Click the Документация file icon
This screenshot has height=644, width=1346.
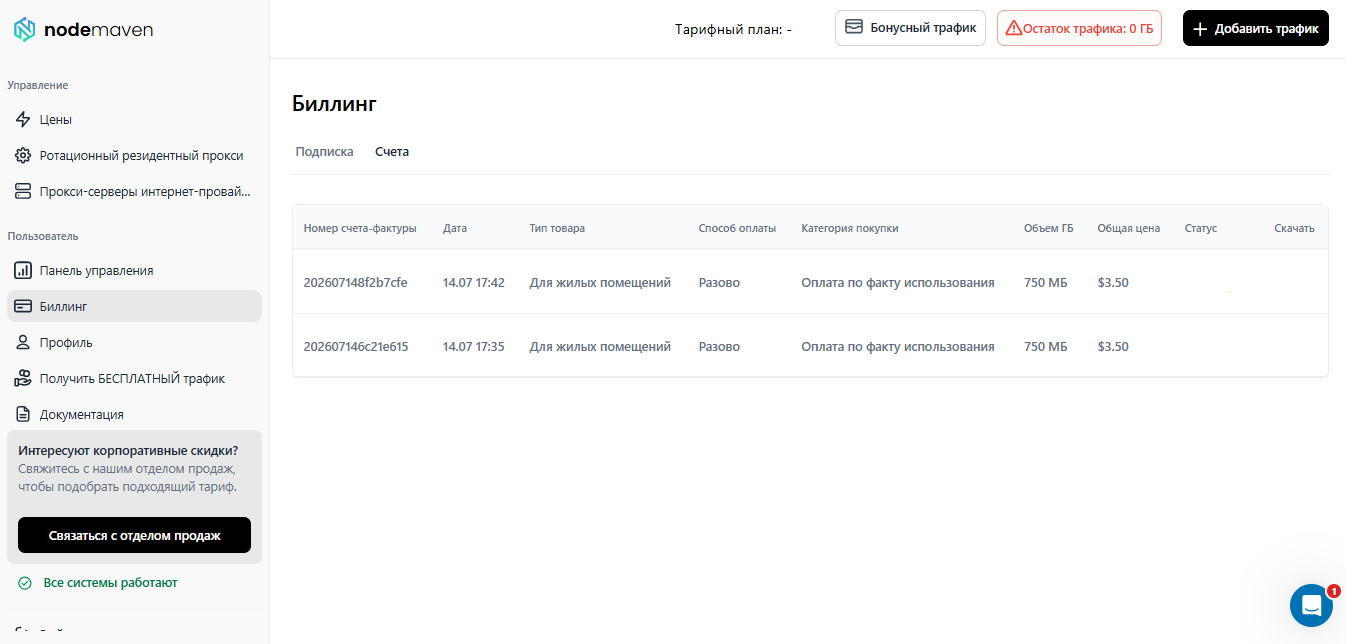coord(23,415)
